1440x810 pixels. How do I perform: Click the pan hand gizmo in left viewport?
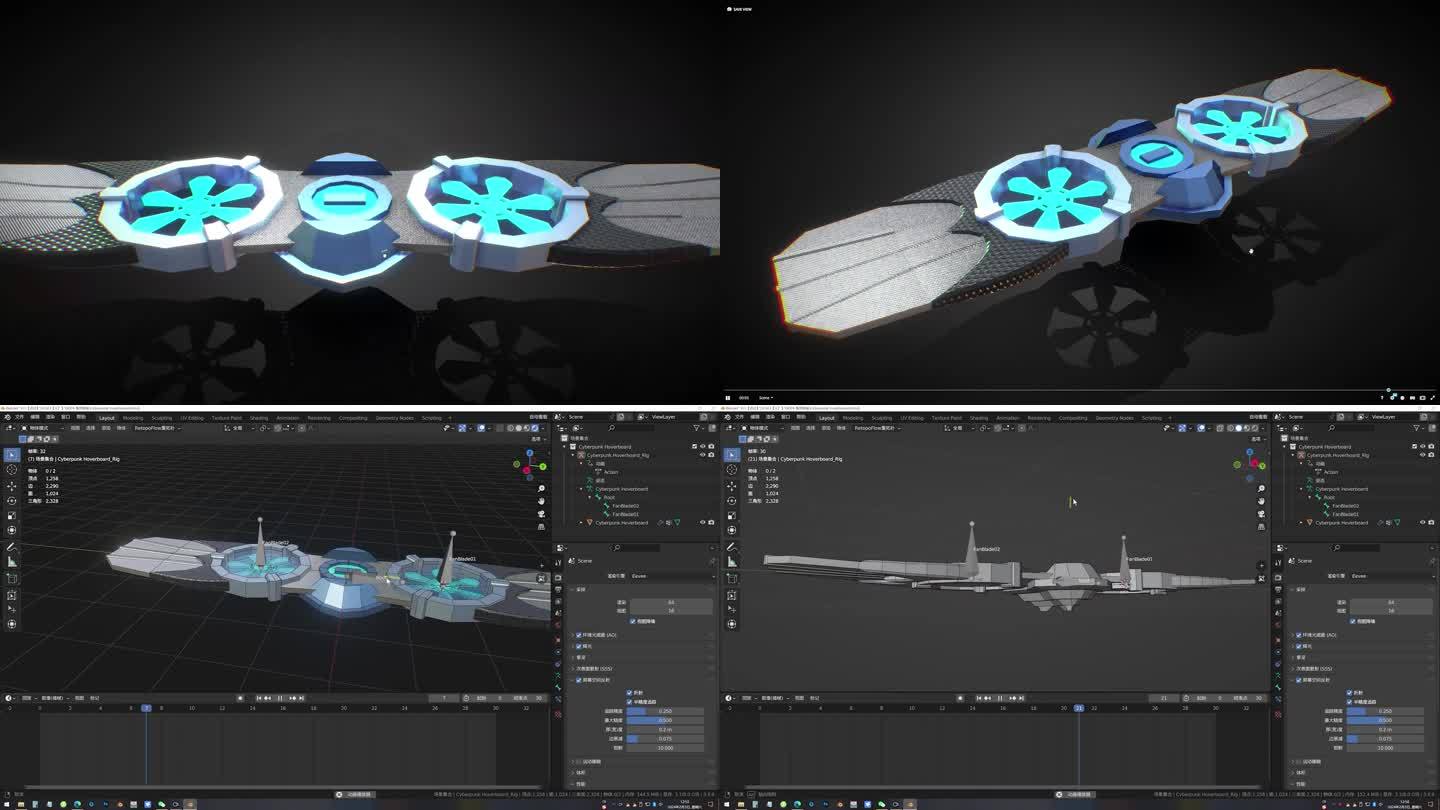coord(541,501)
